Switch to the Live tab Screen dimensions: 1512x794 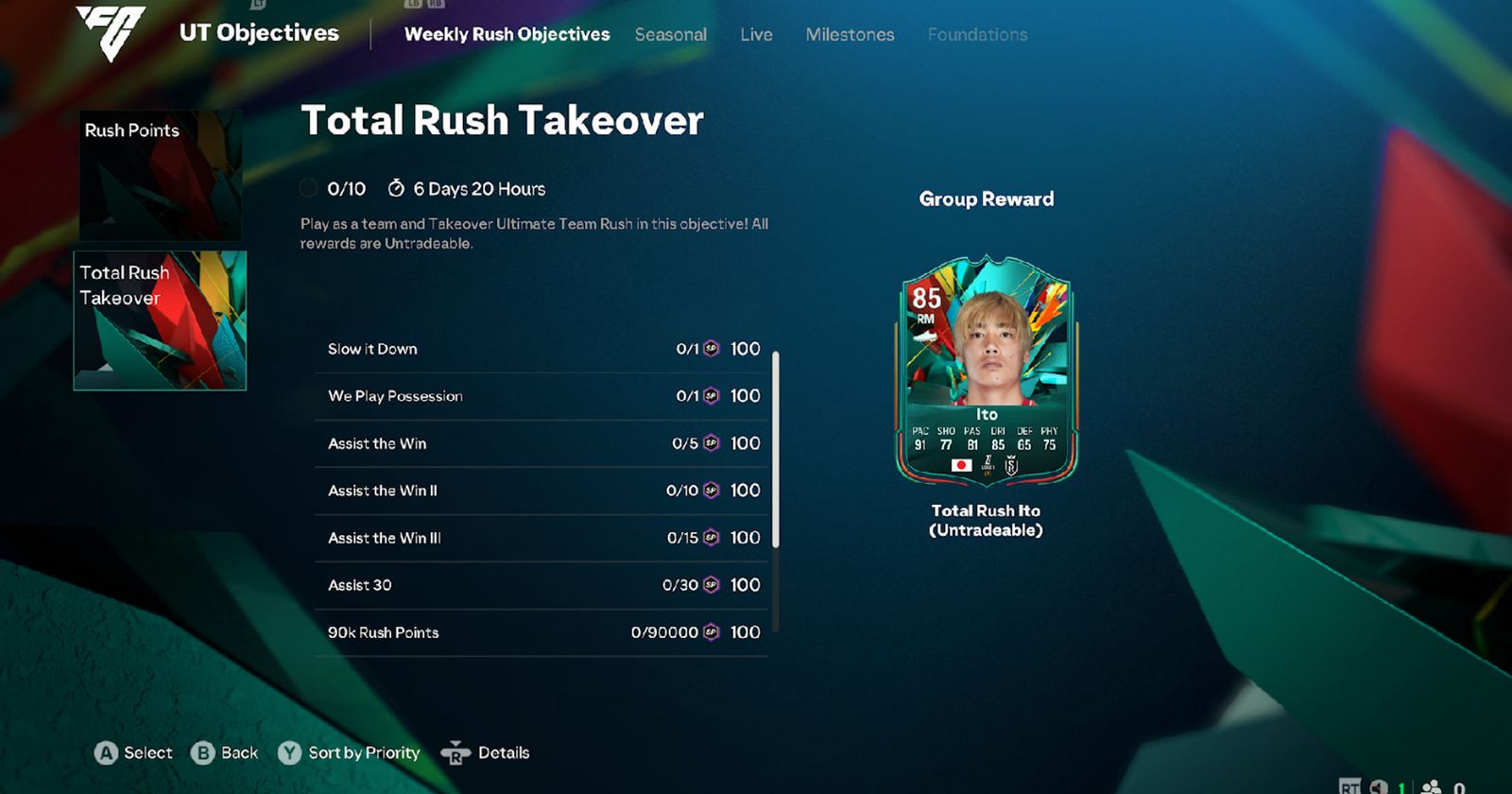coord(756,35)
